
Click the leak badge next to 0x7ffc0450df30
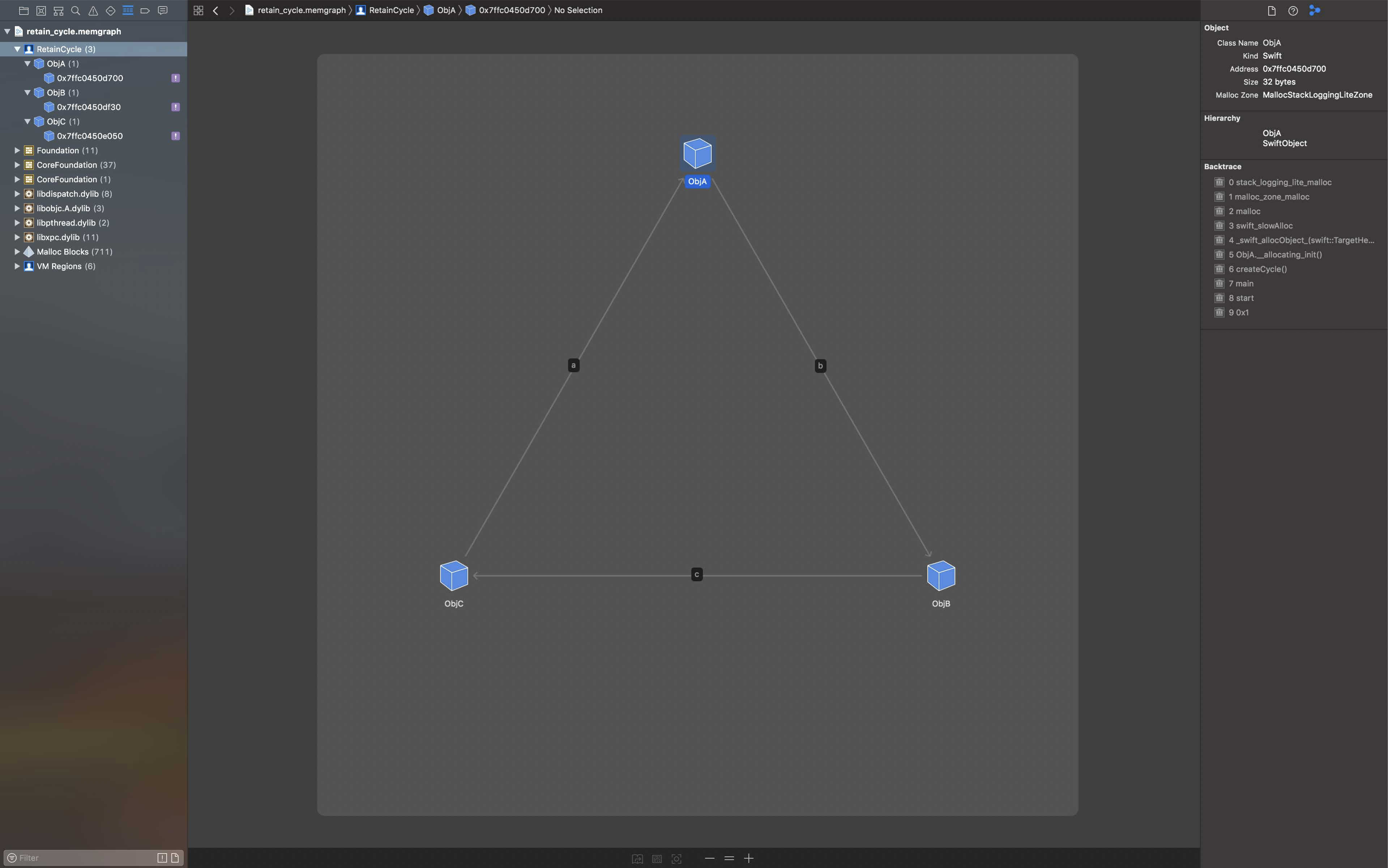(176, 107)
